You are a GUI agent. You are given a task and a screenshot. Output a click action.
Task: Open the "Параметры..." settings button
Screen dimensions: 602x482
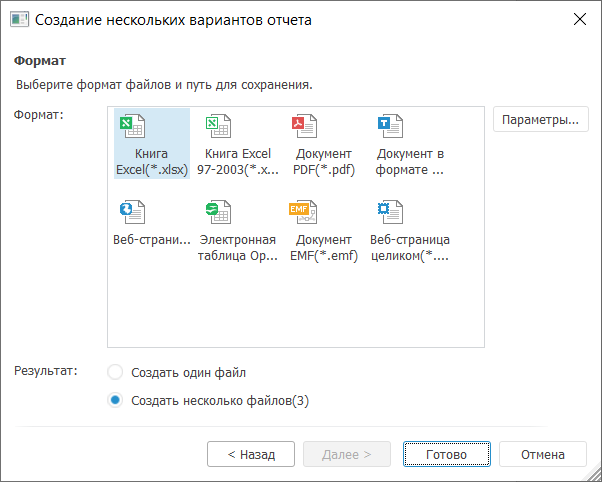point(540,120)
